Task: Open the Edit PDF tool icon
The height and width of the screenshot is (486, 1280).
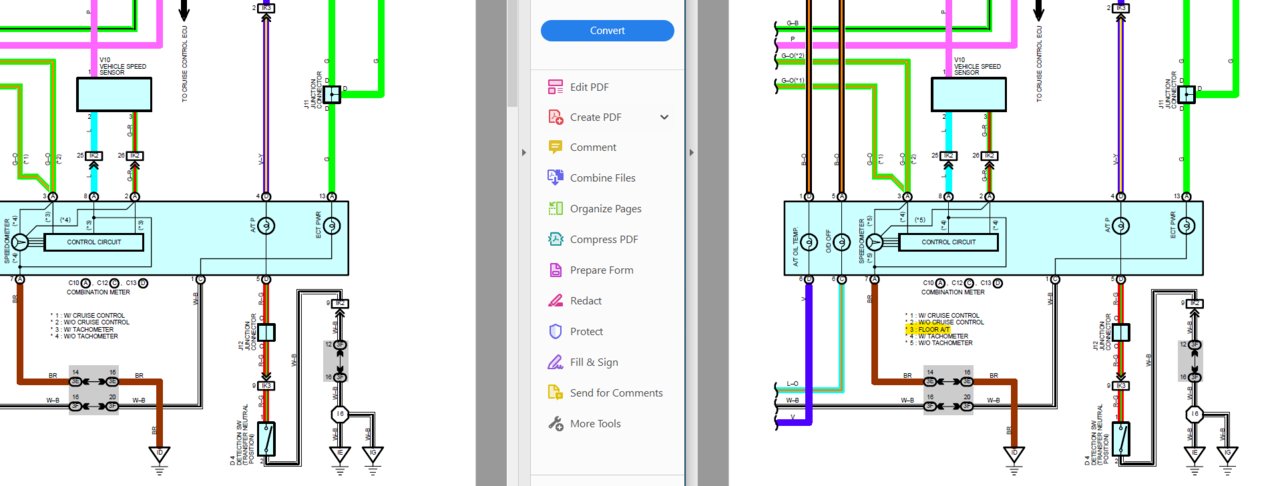Action: (x=555, y=87)
